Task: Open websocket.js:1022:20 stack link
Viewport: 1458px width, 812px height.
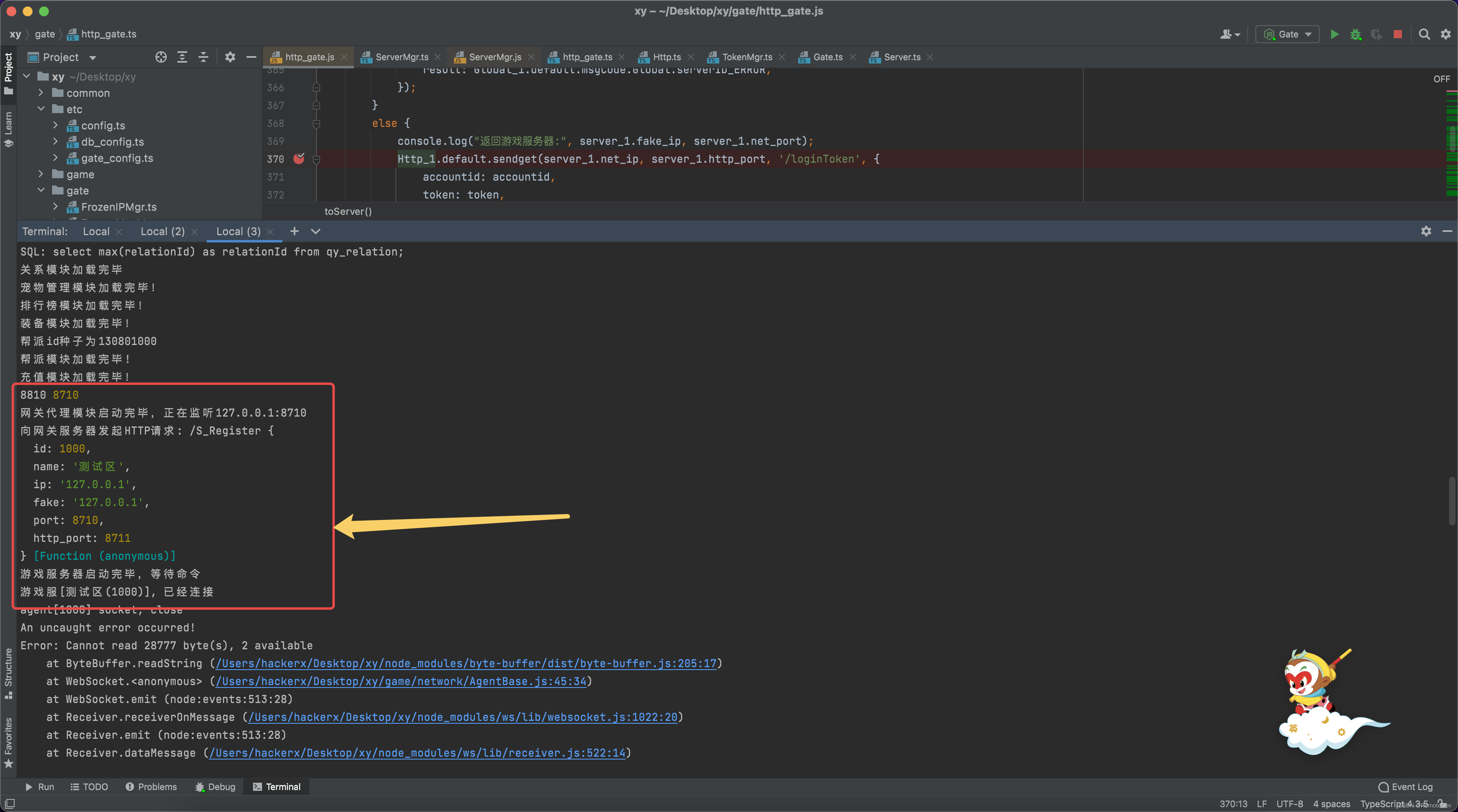Action: click(x=463, y=717)
